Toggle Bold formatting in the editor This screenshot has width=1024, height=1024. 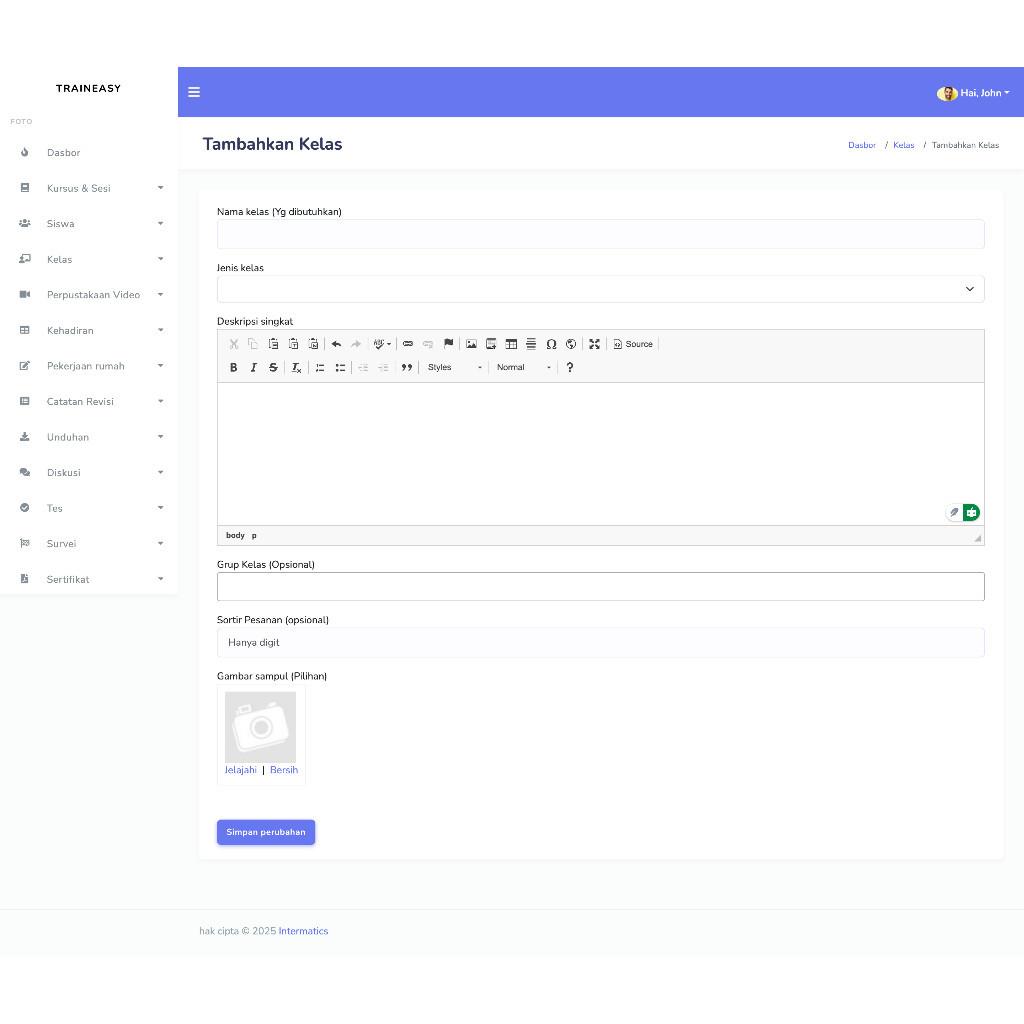(x=233, y=368)
